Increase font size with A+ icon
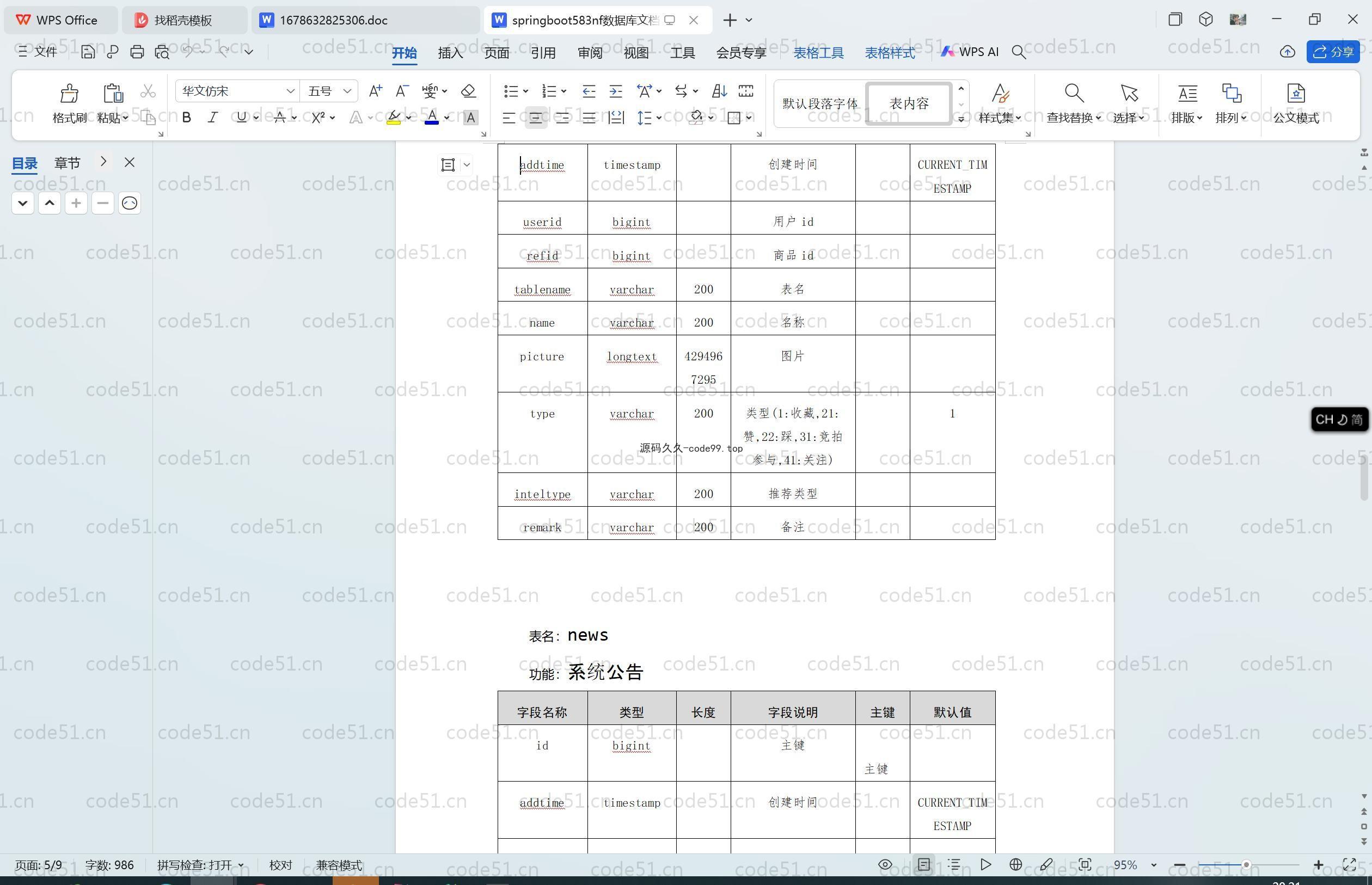The height and width of the screenshot is (885, 1372). (x=375, y=91)
